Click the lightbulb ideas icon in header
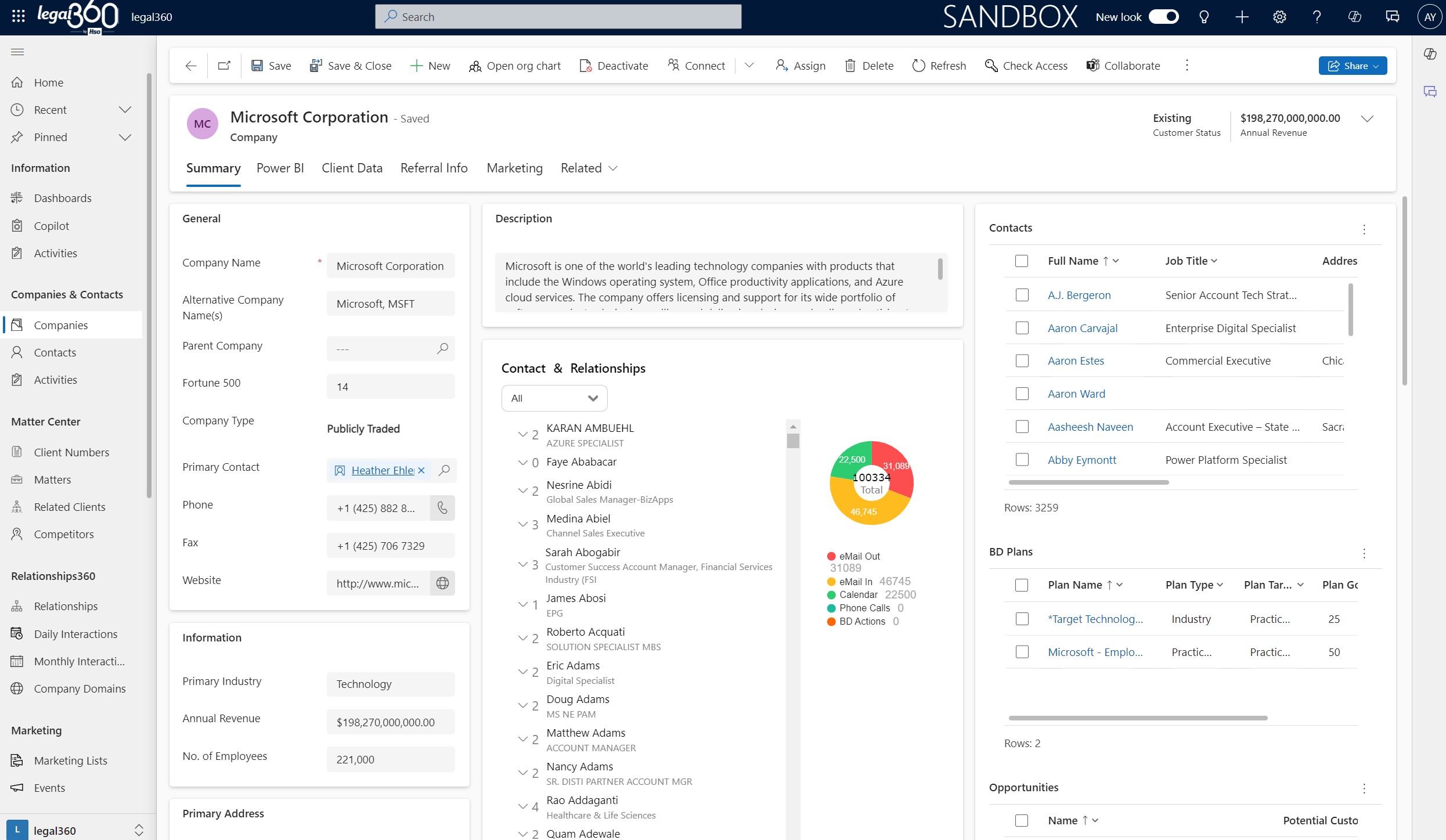1446x840 pixels. point(1204,17)
